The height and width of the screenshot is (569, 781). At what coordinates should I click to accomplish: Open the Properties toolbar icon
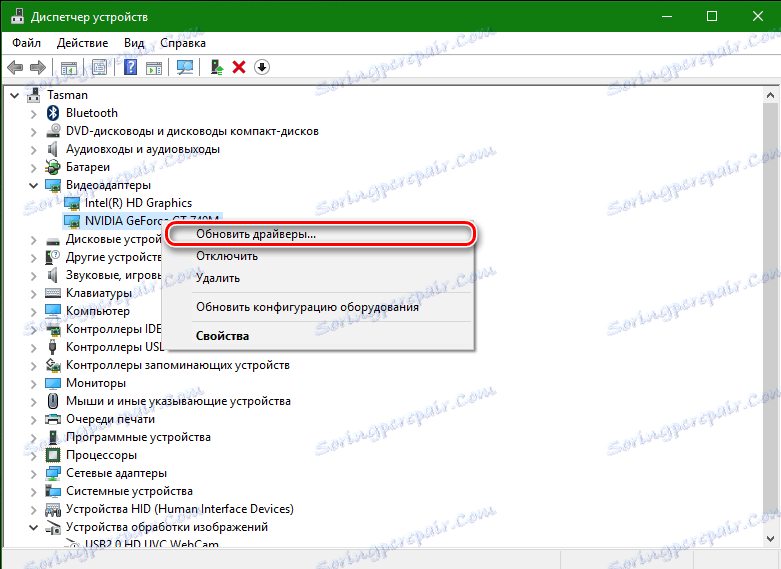(99, 67)
